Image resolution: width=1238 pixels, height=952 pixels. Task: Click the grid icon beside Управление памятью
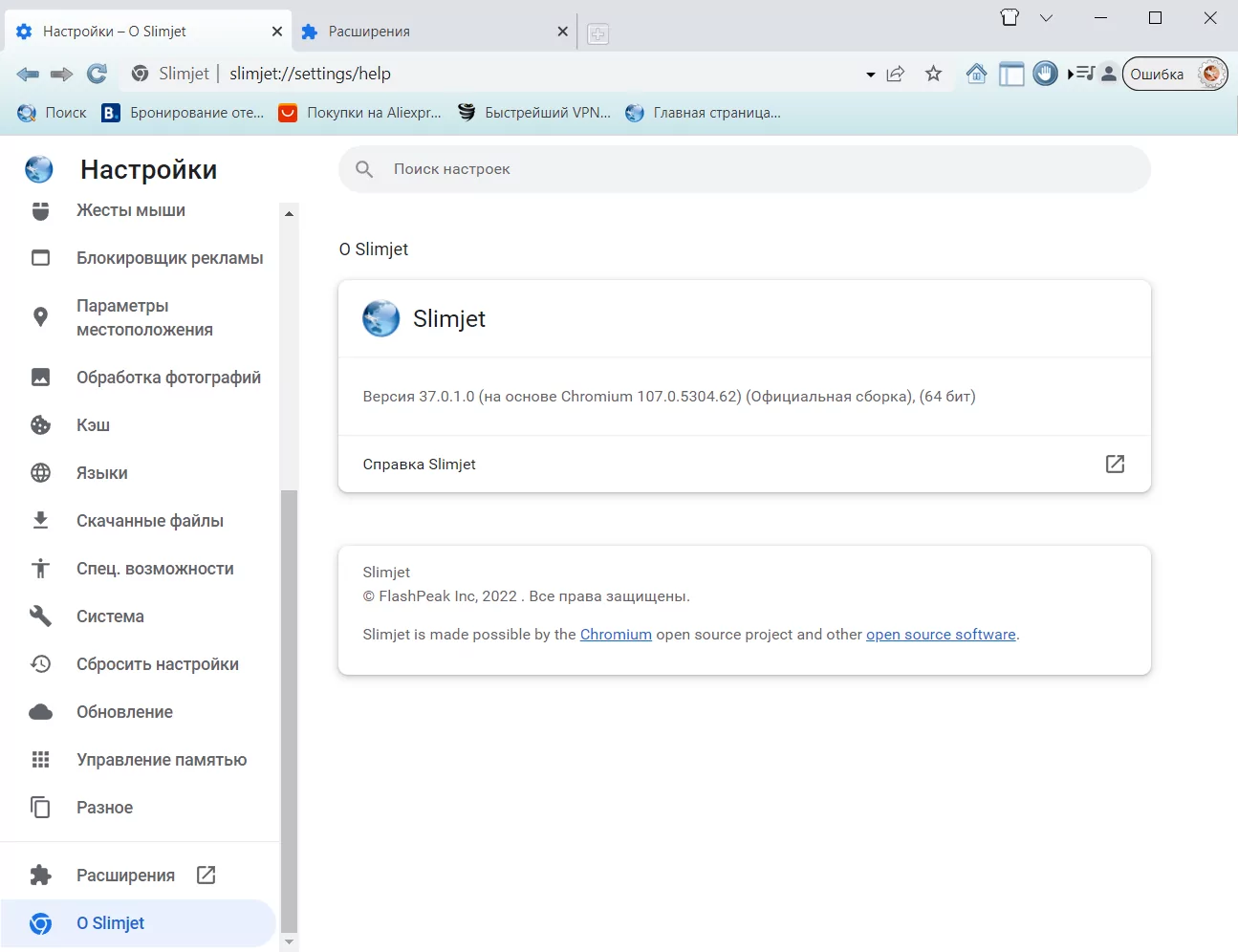click(x=40, y=760)
